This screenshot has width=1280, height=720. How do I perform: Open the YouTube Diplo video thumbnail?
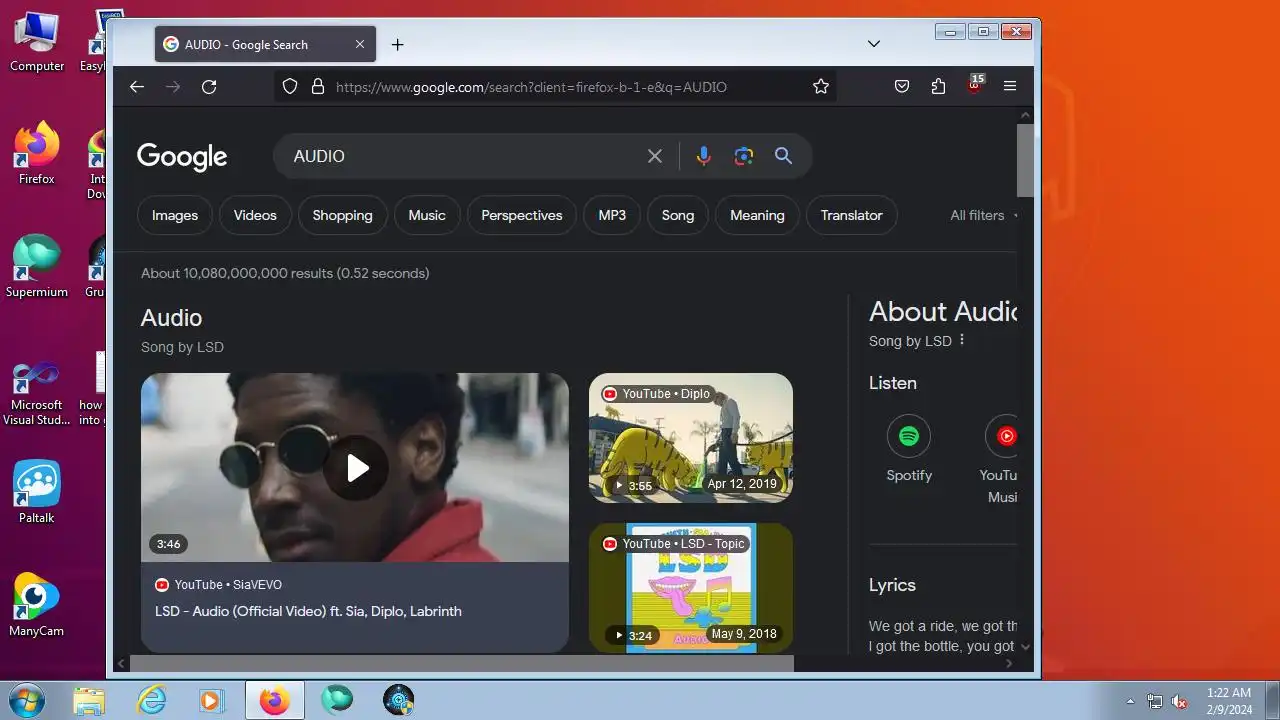click(x=691, y=438)
